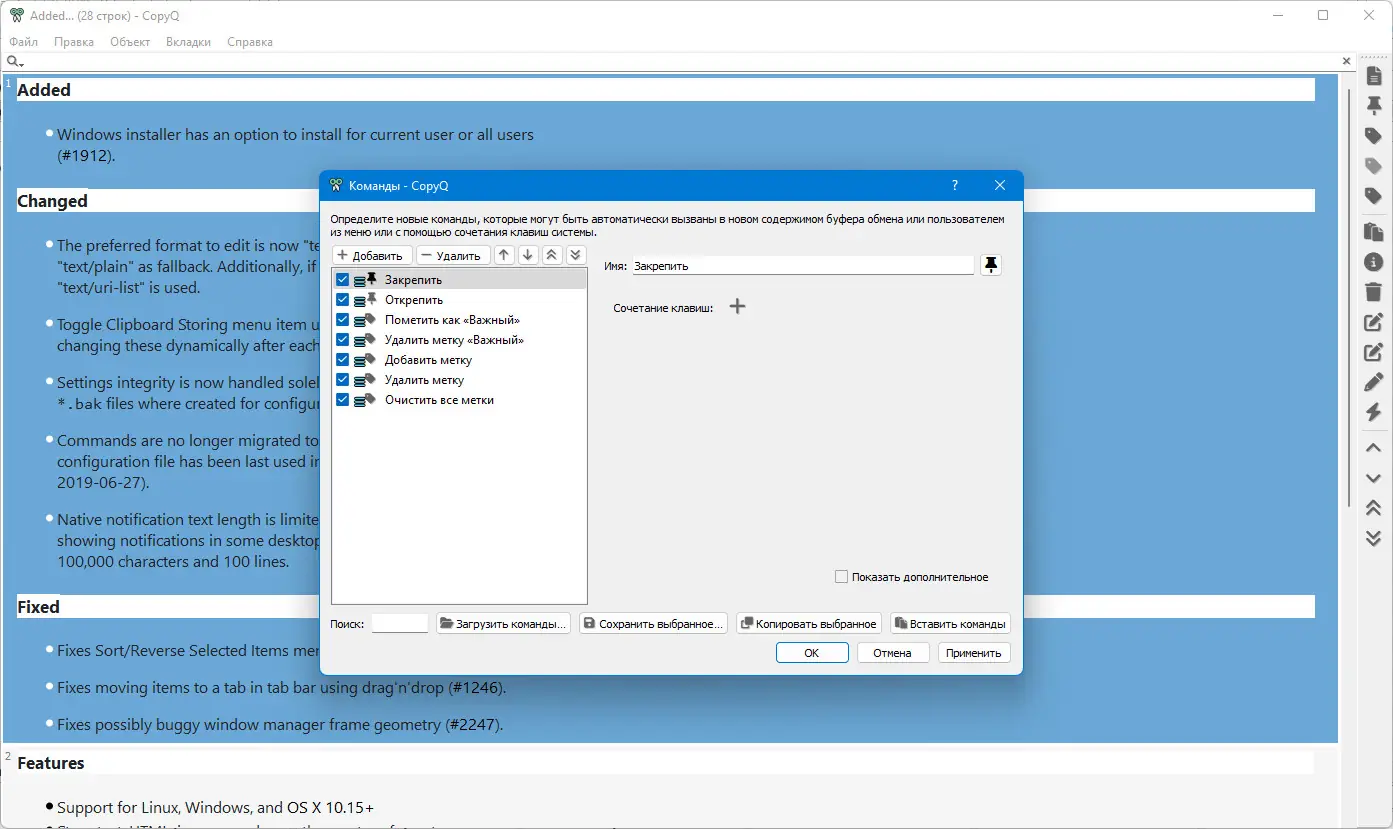
Task: Open the Объект menu
Action: [x=130, y=42]
